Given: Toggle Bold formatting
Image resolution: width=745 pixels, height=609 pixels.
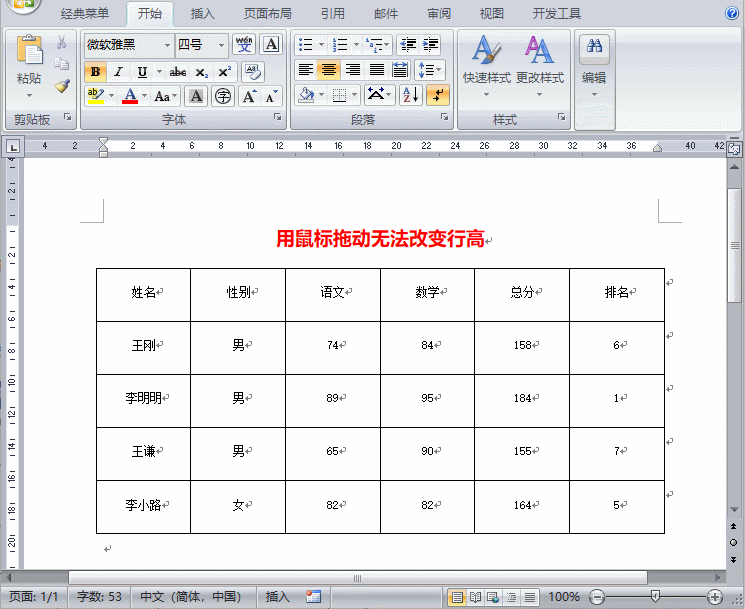Looking at the screenshot, I should click(x=95, y=72).
